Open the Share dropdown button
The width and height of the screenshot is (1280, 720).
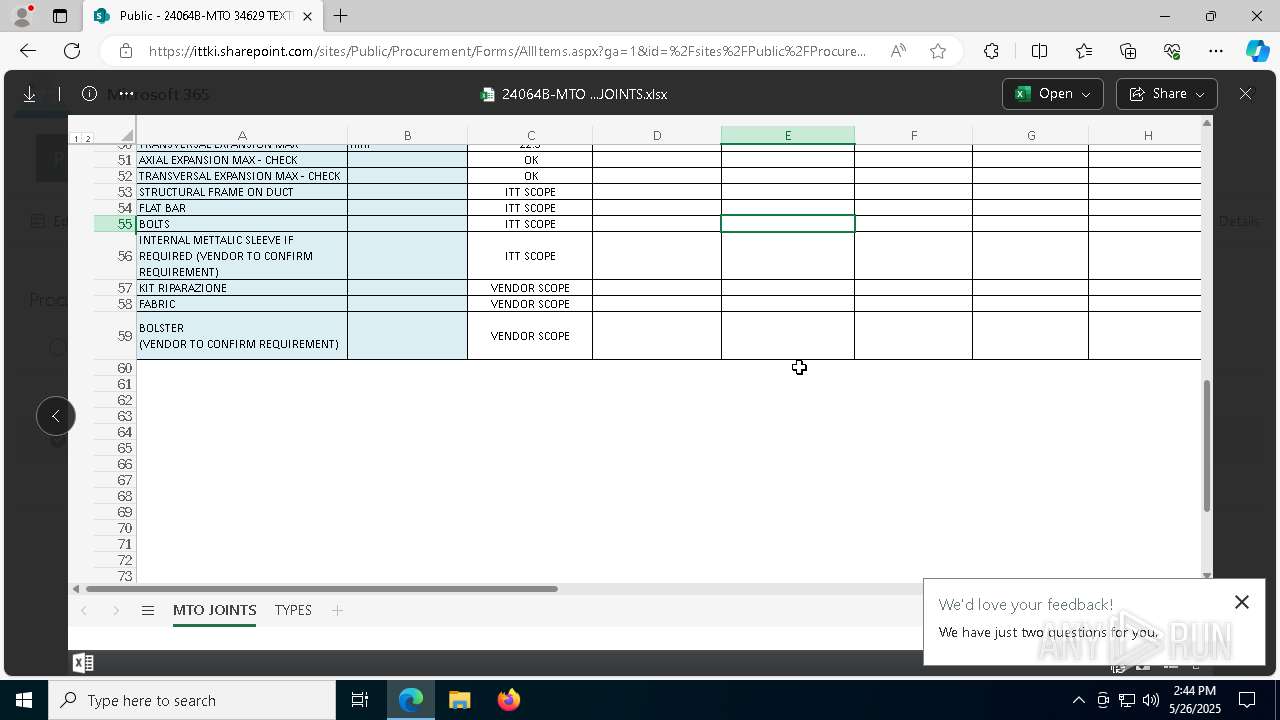[x=1166, y=94]
